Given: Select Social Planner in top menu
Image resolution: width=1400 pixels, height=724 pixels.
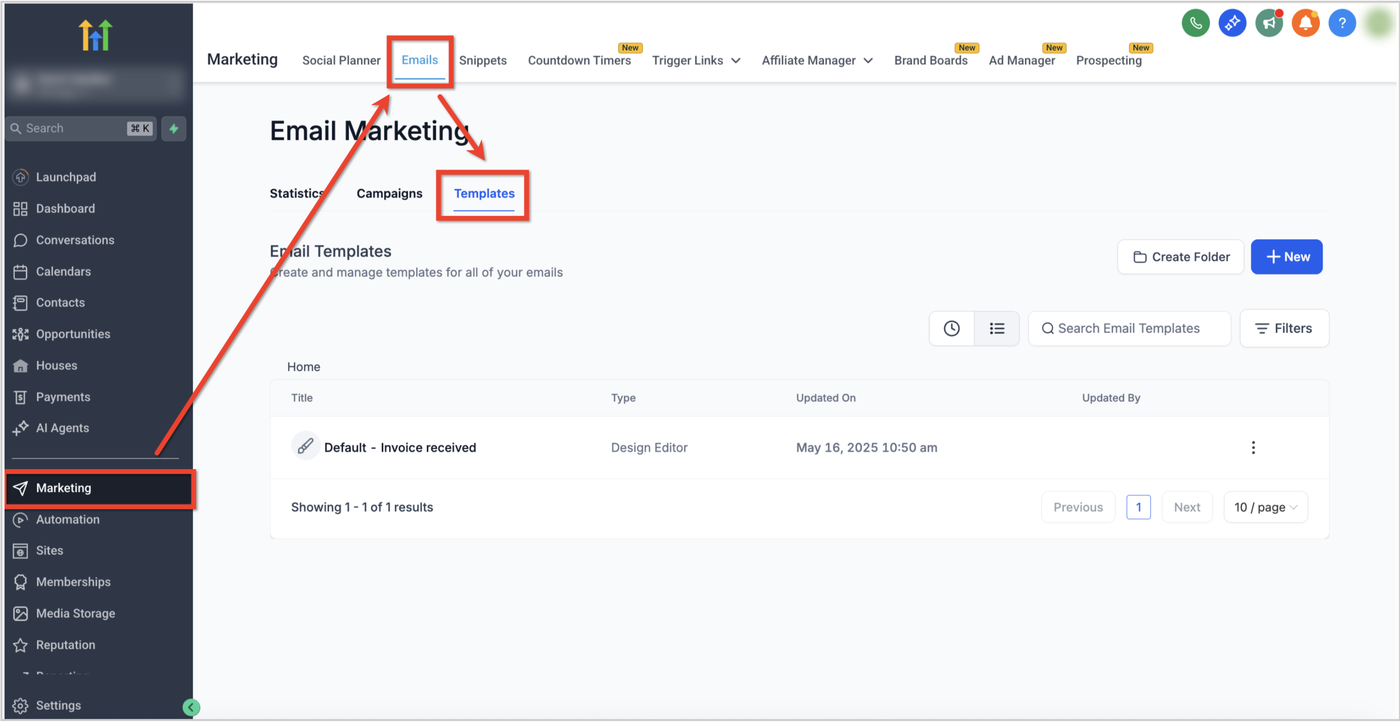Looking at the screenshot, I should click(341, 61).
